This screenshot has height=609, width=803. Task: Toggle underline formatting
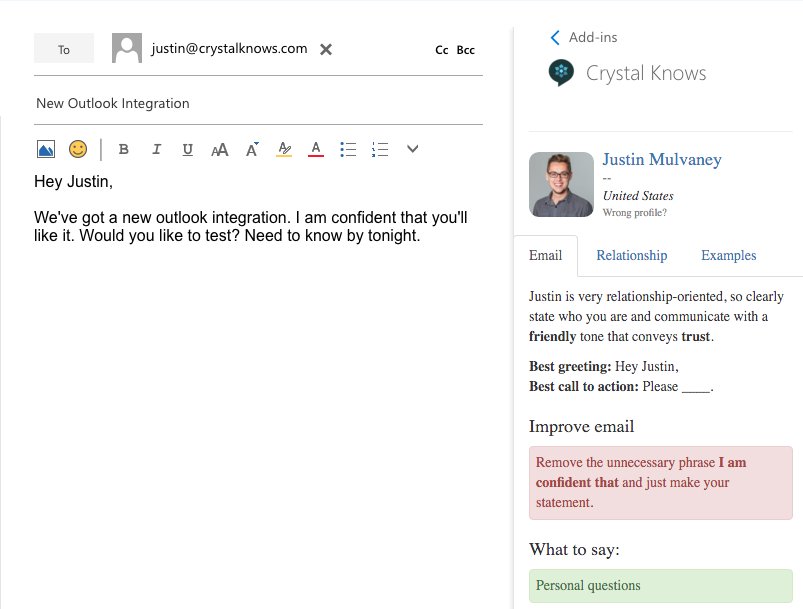pos(187,150)
